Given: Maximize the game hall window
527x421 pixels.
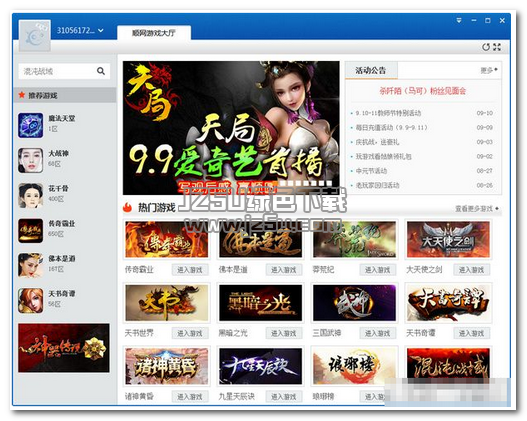Looking at the screenshot, I should coord(488,20).
